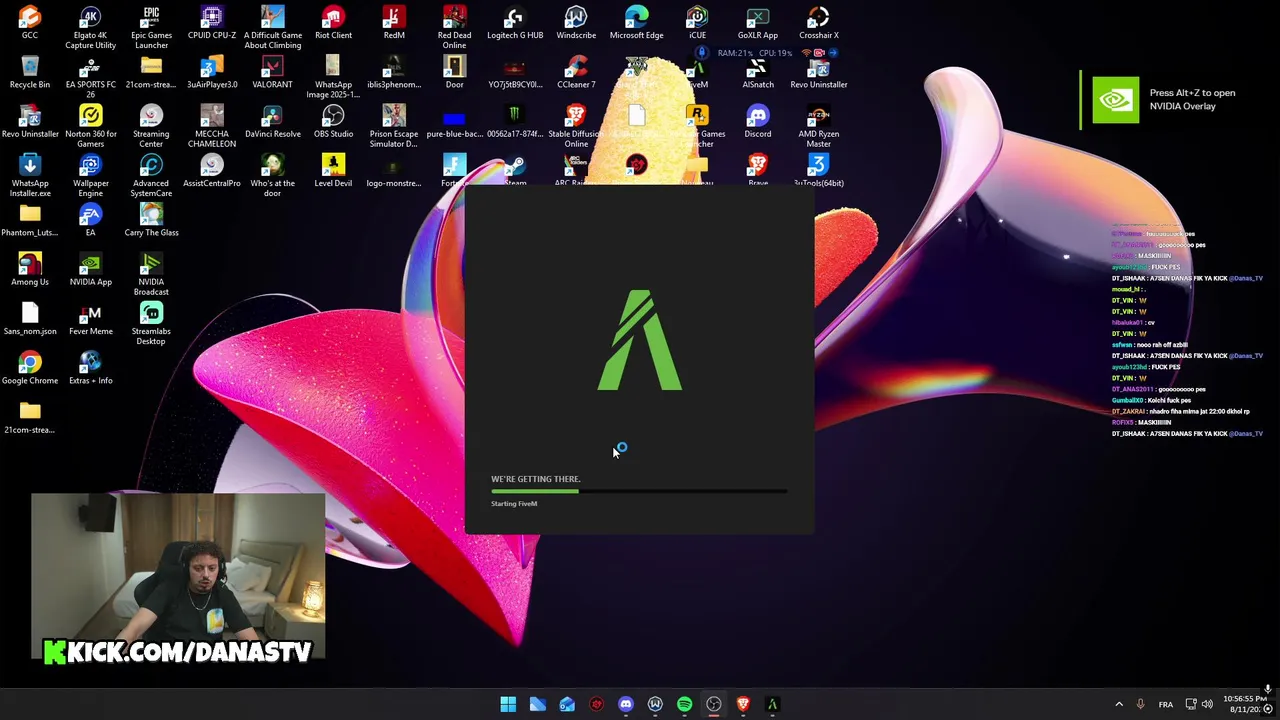Open the Discord desktop shortcut
1280x720 pixels.
point(758,121)
